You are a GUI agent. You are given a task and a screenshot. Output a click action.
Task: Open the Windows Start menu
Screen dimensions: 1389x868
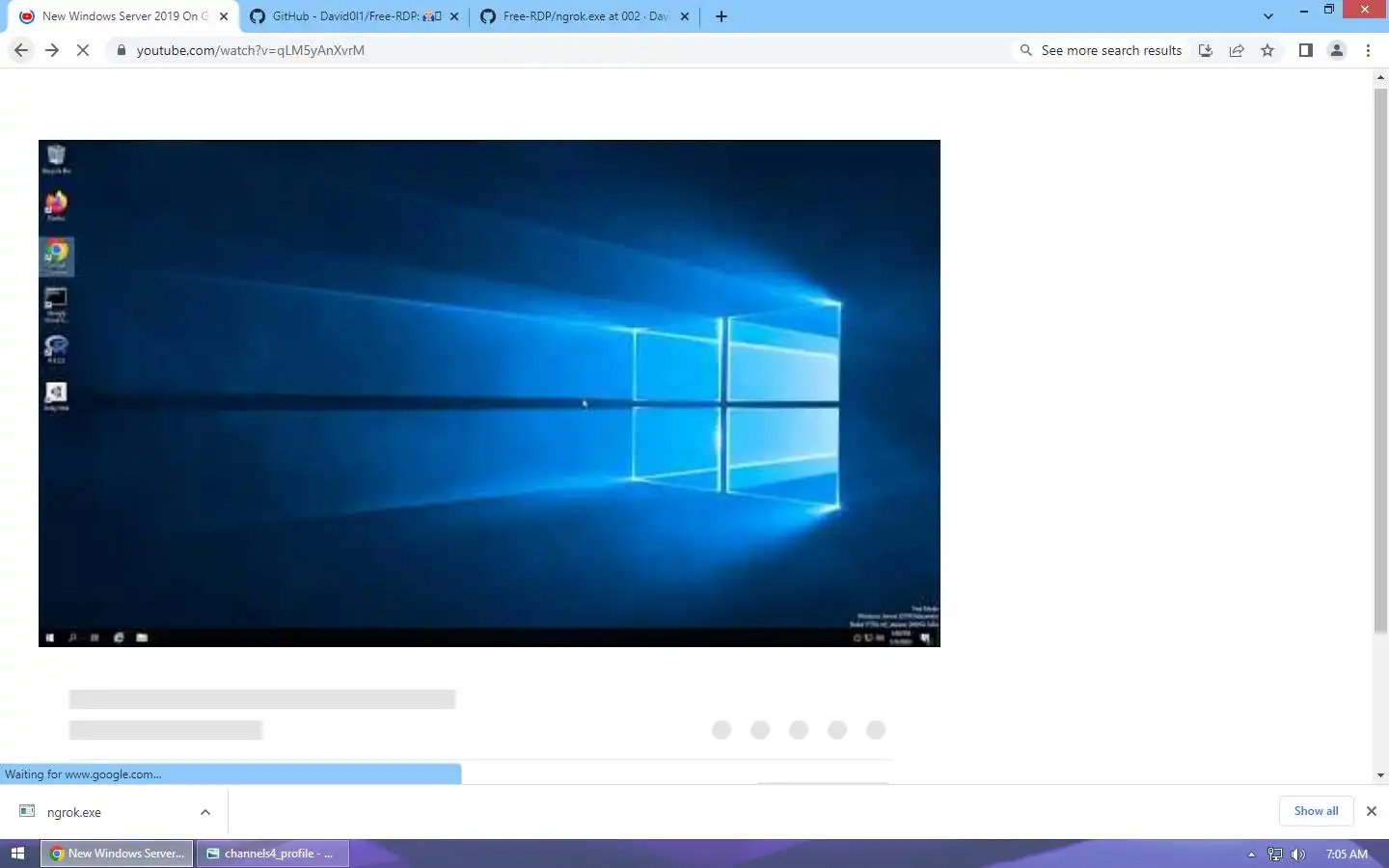click(x=17, y=854)
